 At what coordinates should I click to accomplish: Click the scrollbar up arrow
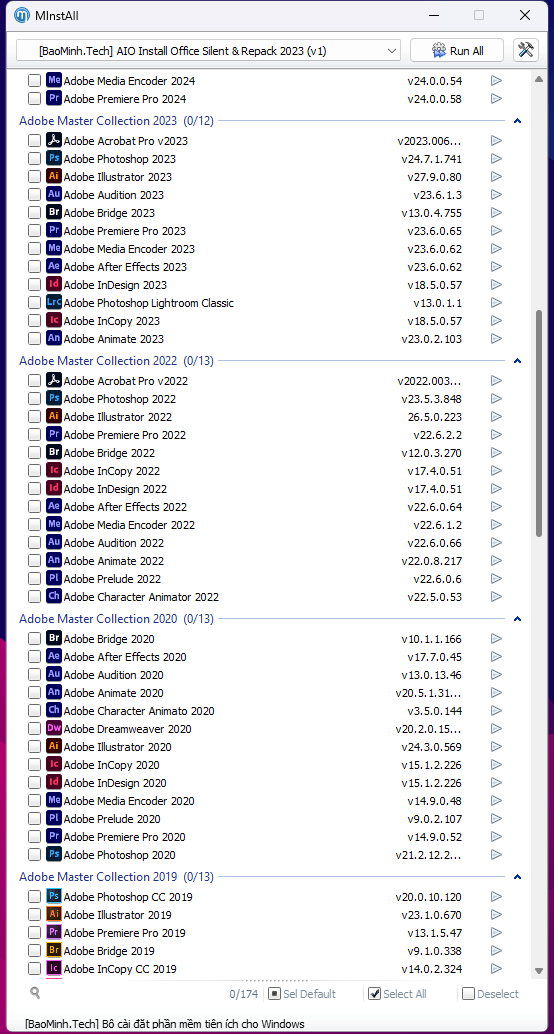point(539,78)
